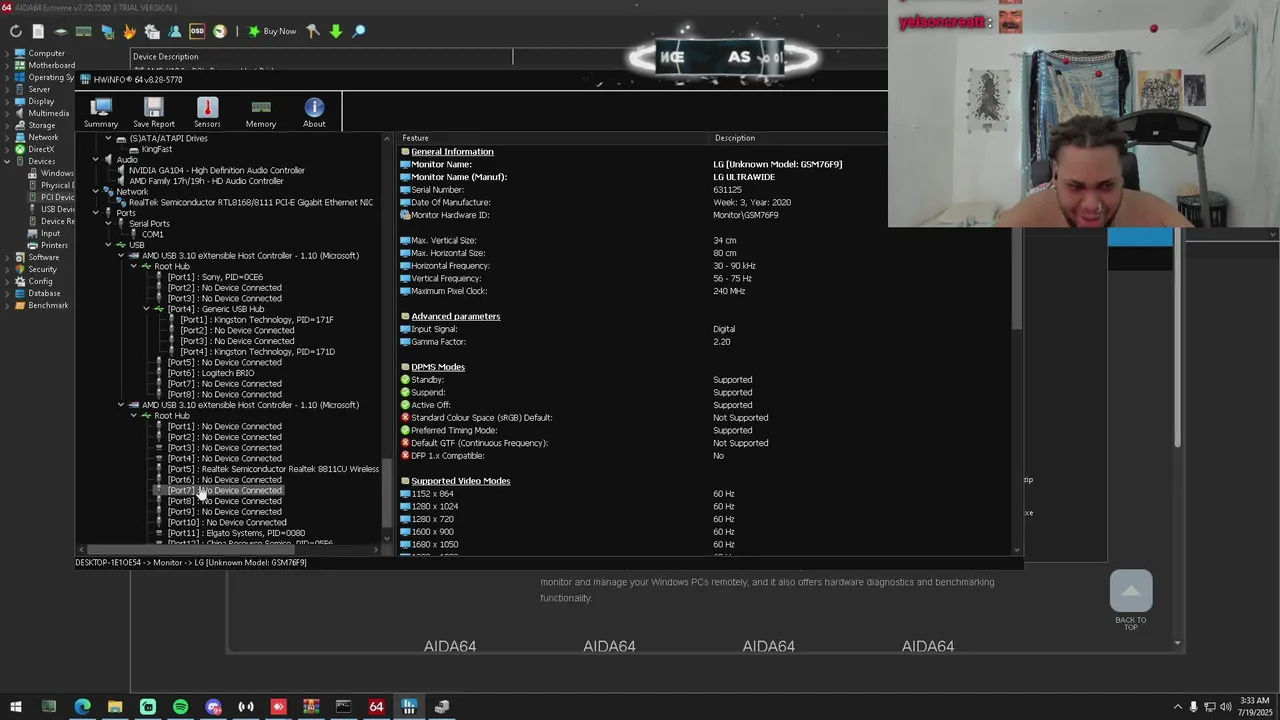Click the Device Description column header
Viewport: 1280px width, 720px height.
[x=165, y=57]
